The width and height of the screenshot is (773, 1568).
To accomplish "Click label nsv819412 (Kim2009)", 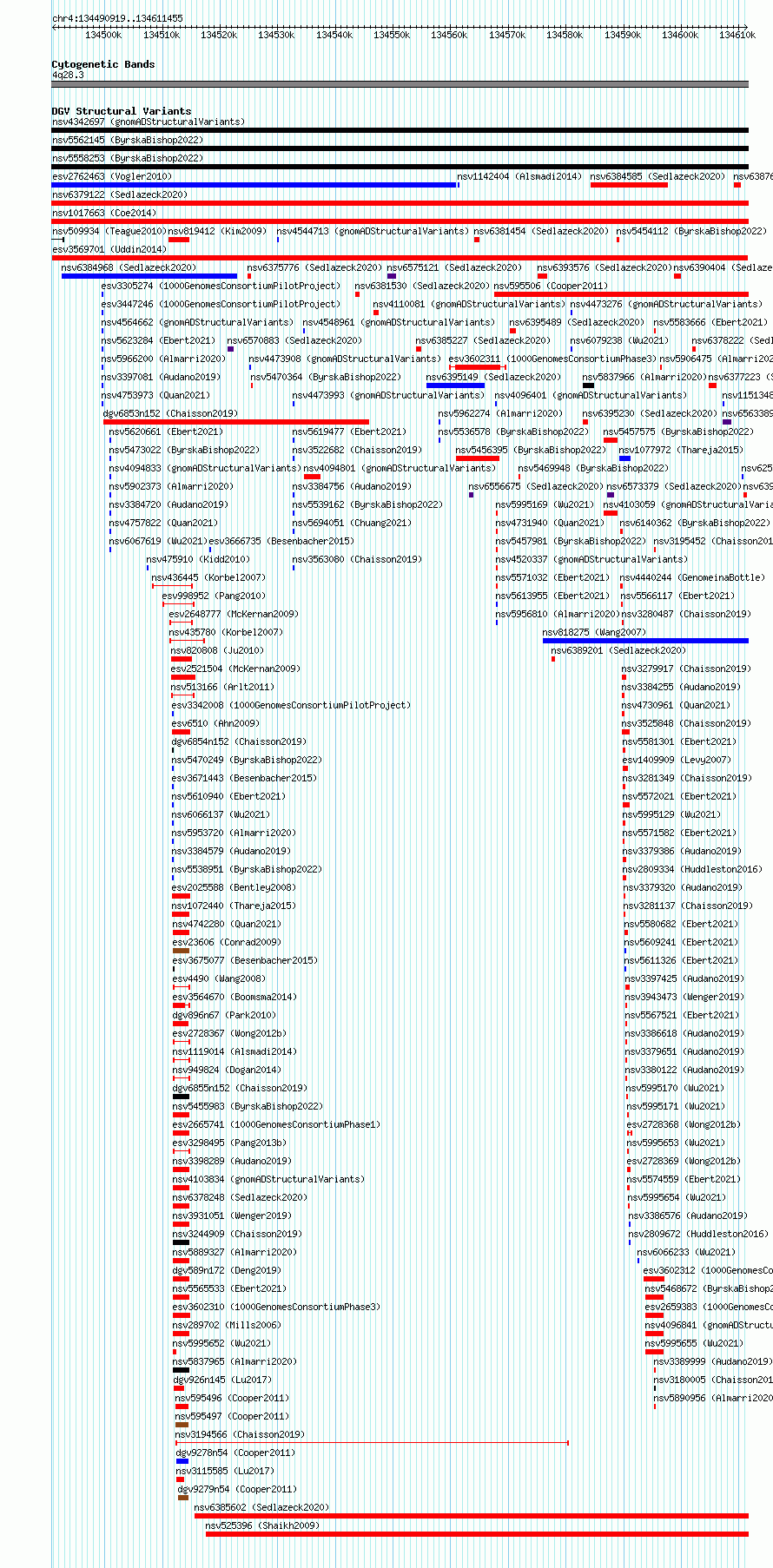I will coord(218,231).
